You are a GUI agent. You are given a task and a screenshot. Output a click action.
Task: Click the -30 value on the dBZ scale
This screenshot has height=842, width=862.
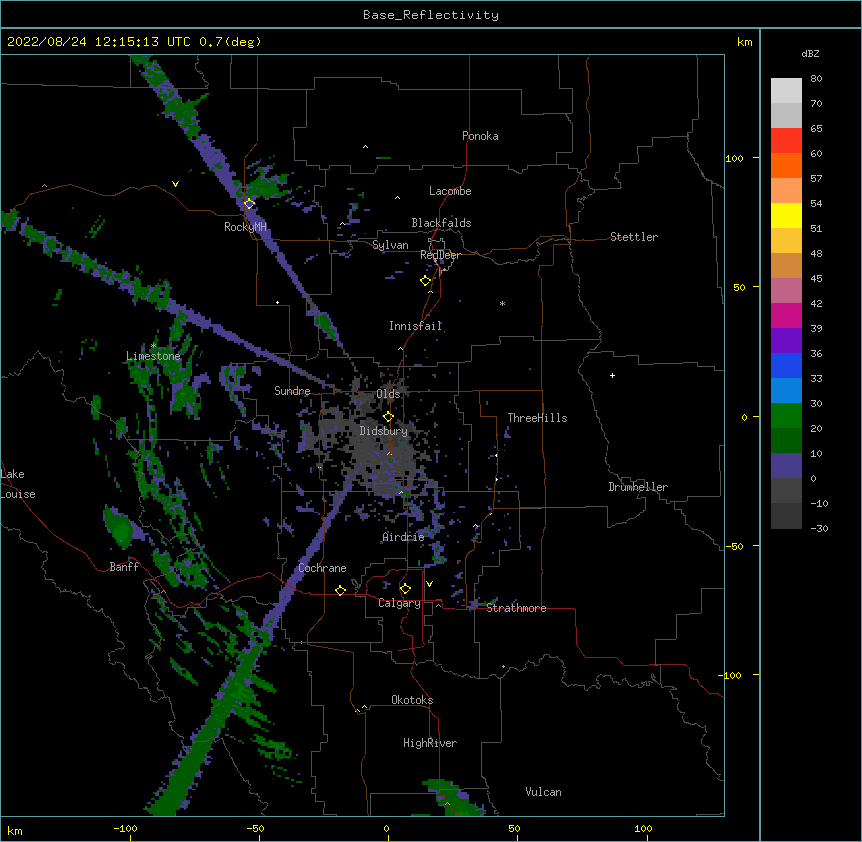click(x=819, y=529)
